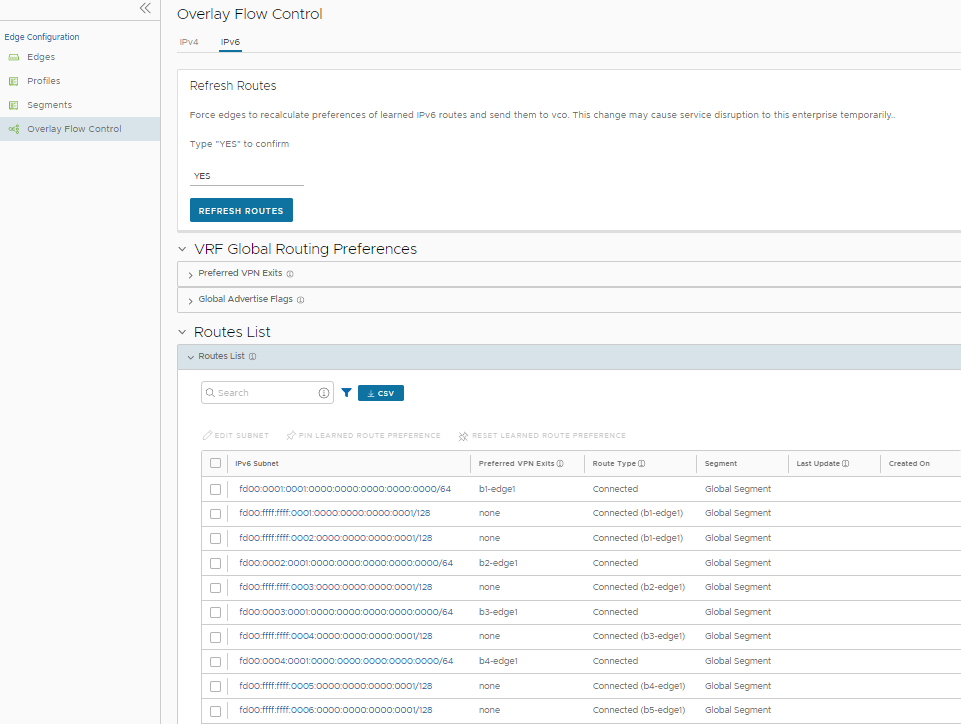Expand Global Advertise Flags section

click(190, 300)
